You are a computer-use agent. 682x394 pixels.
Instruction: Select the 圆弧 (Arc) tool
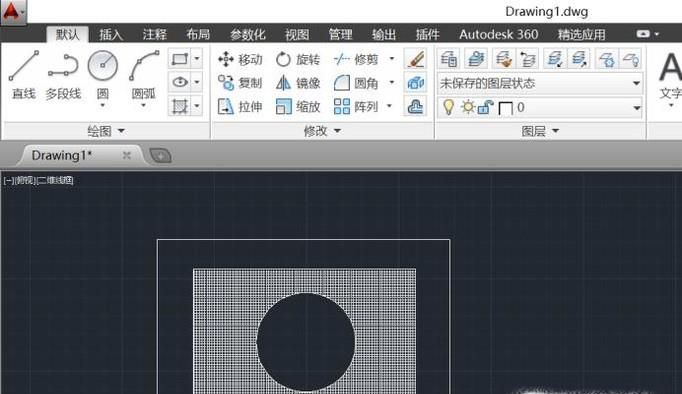[144, 74]
